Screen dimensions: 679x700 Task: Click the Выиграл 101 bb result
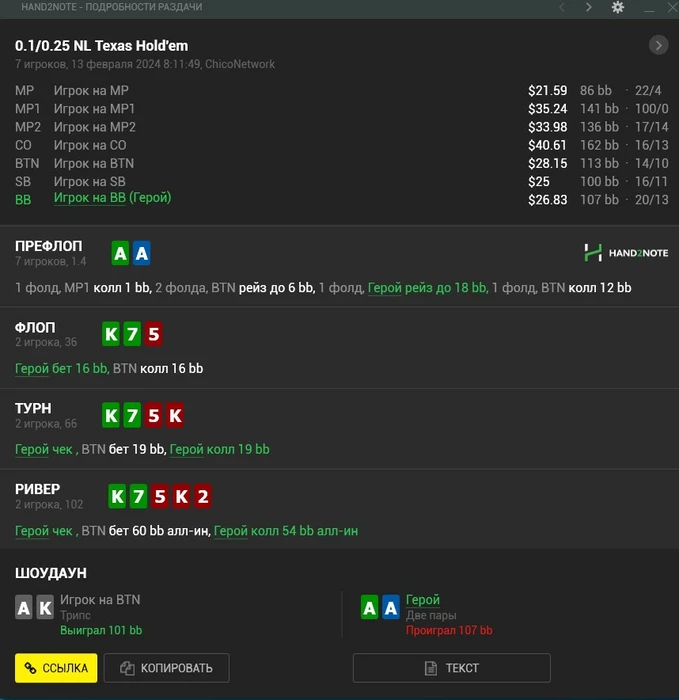click(x=101, y=630)
